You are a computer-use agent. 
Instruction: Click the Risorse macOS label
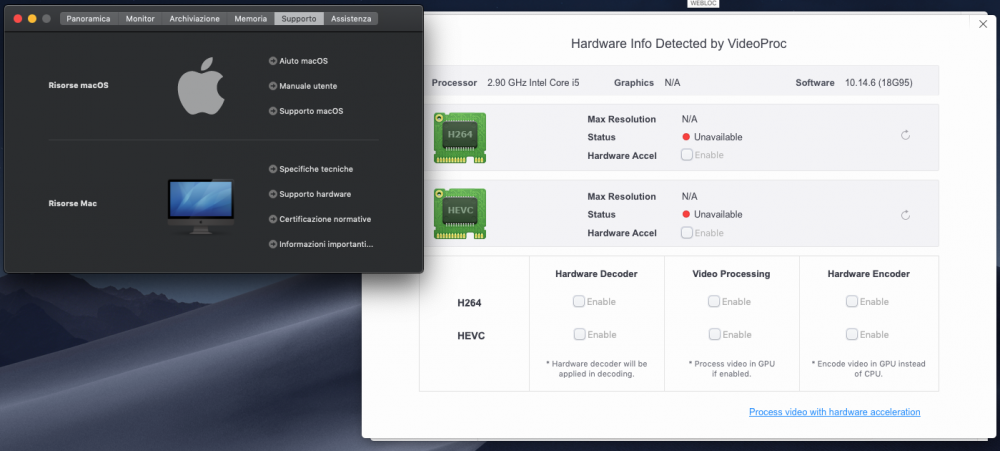tap(78, 85)
